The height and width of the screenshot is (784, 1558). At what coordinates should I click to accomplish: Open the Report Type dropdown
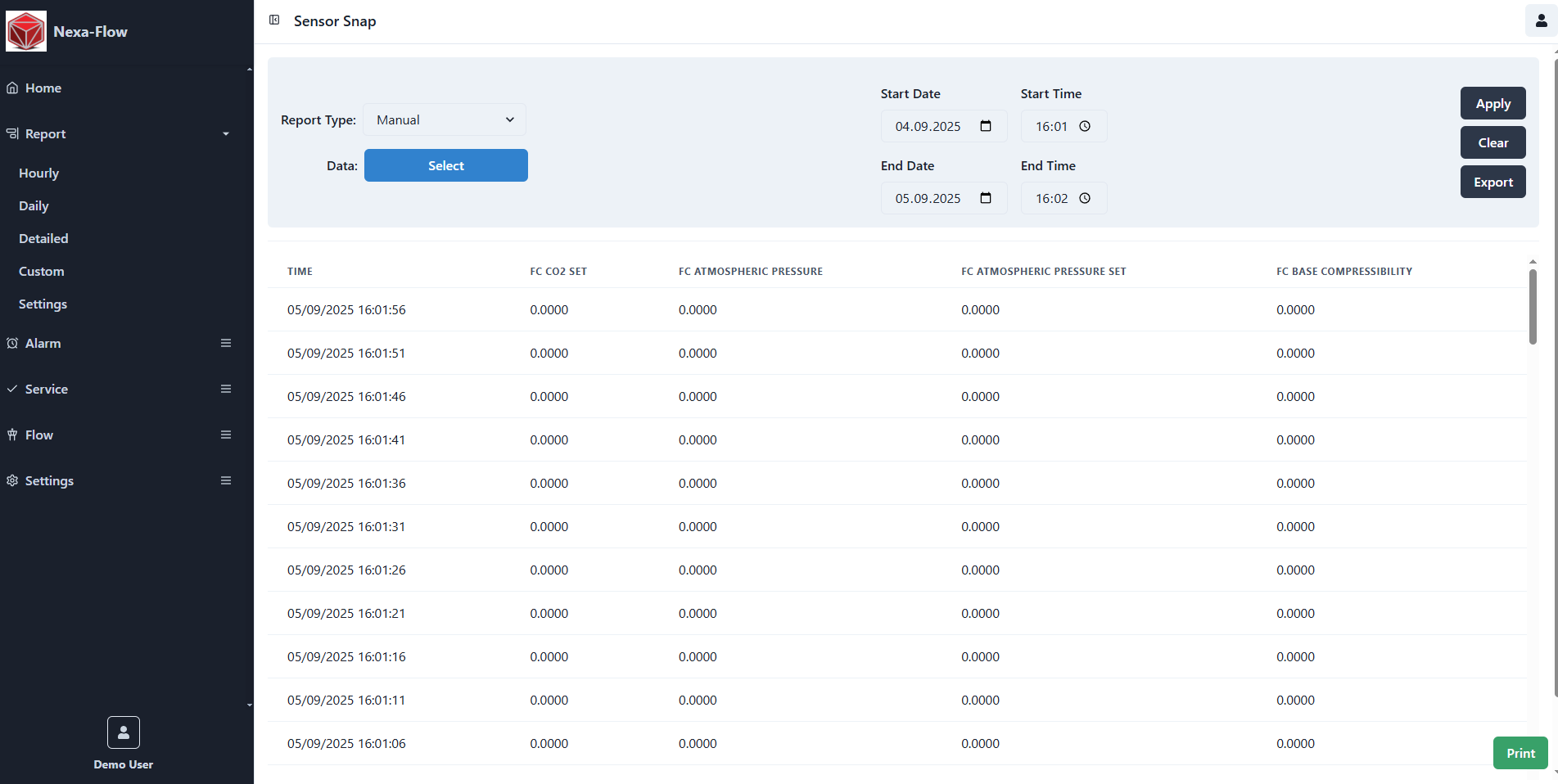445,119
